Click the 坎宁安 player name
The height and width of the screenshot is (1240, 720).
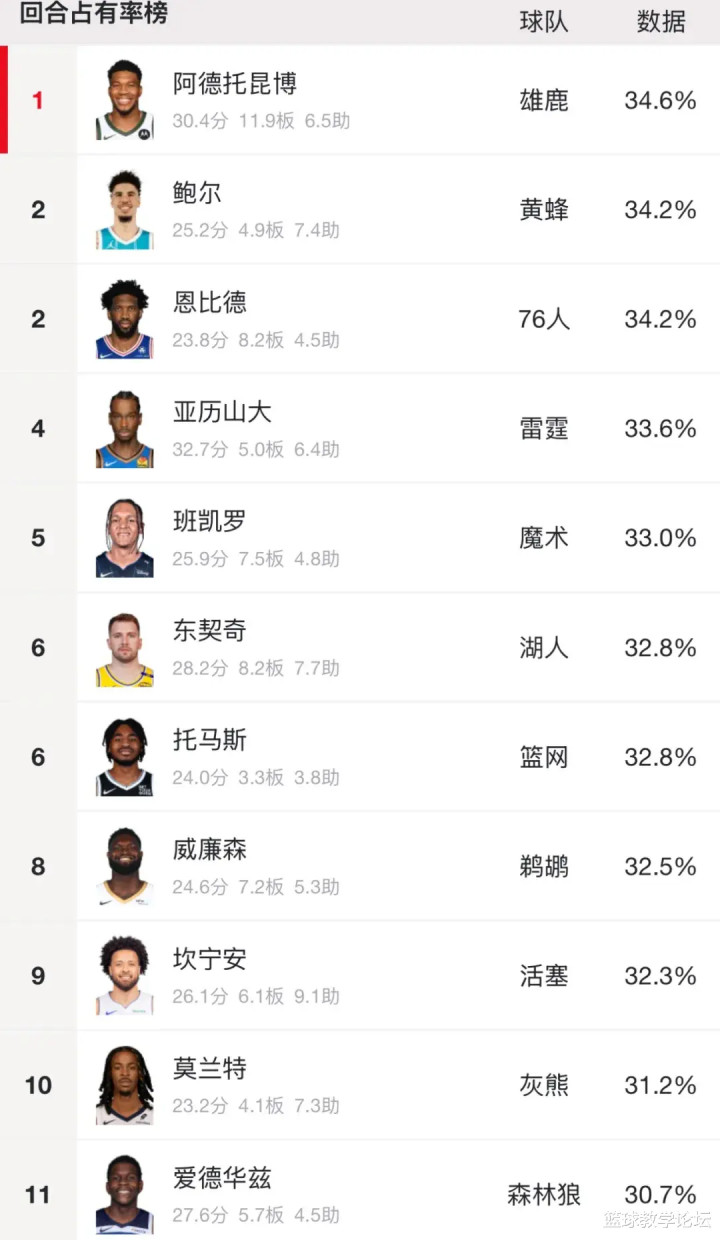click(x=210, y=959)
